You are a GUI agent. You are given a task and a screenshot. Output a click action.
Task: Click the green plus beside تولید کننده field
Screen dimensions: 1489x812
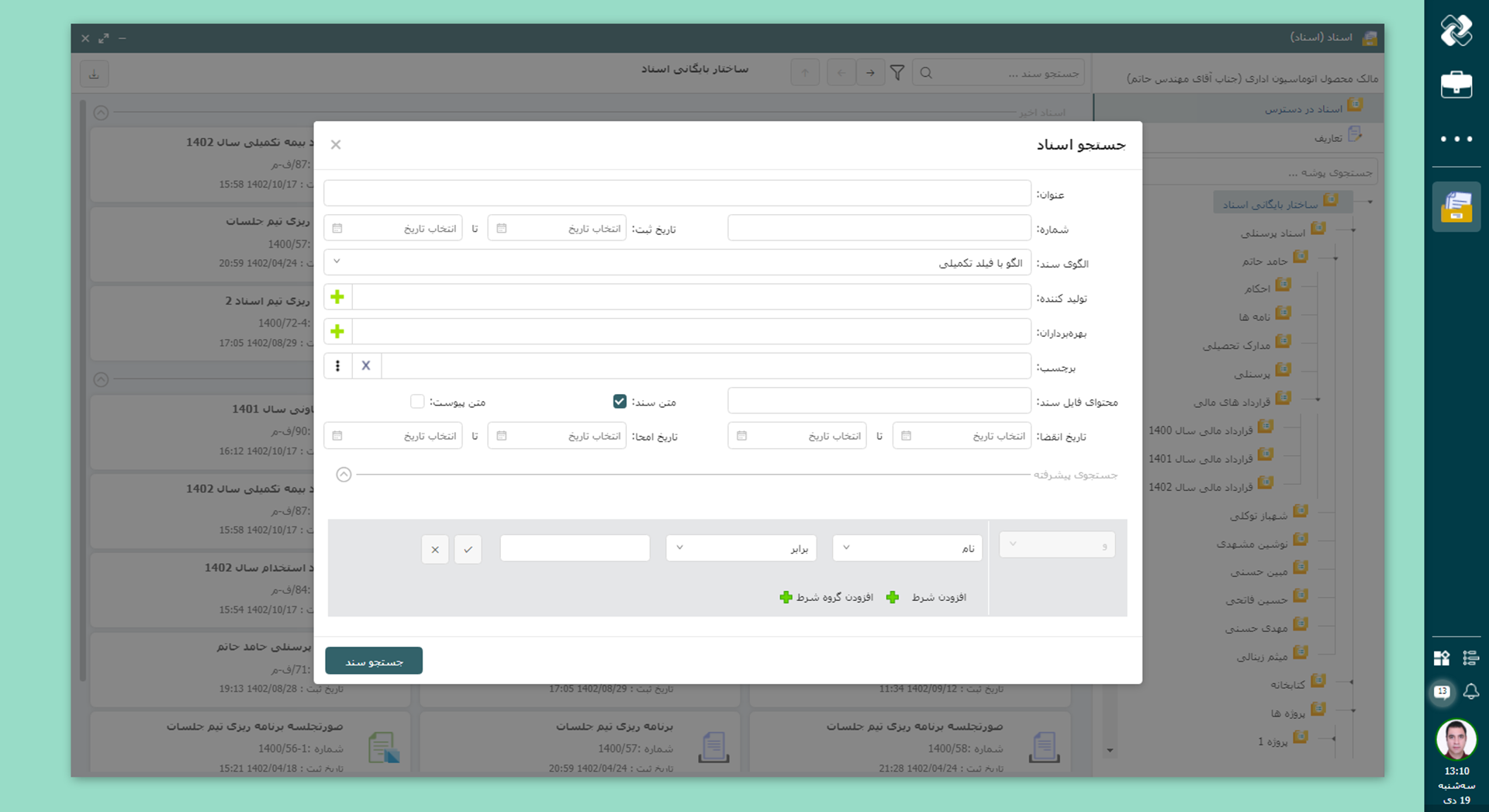[337, 297]
